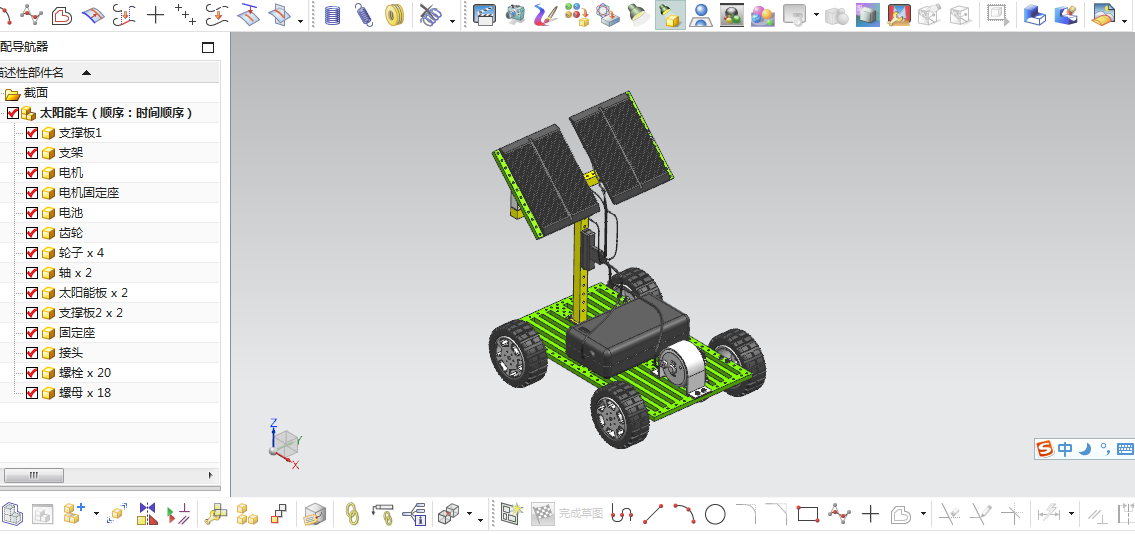Click the sketch profile curve tool
This screenshot has height=534, width=1135.
622,514
